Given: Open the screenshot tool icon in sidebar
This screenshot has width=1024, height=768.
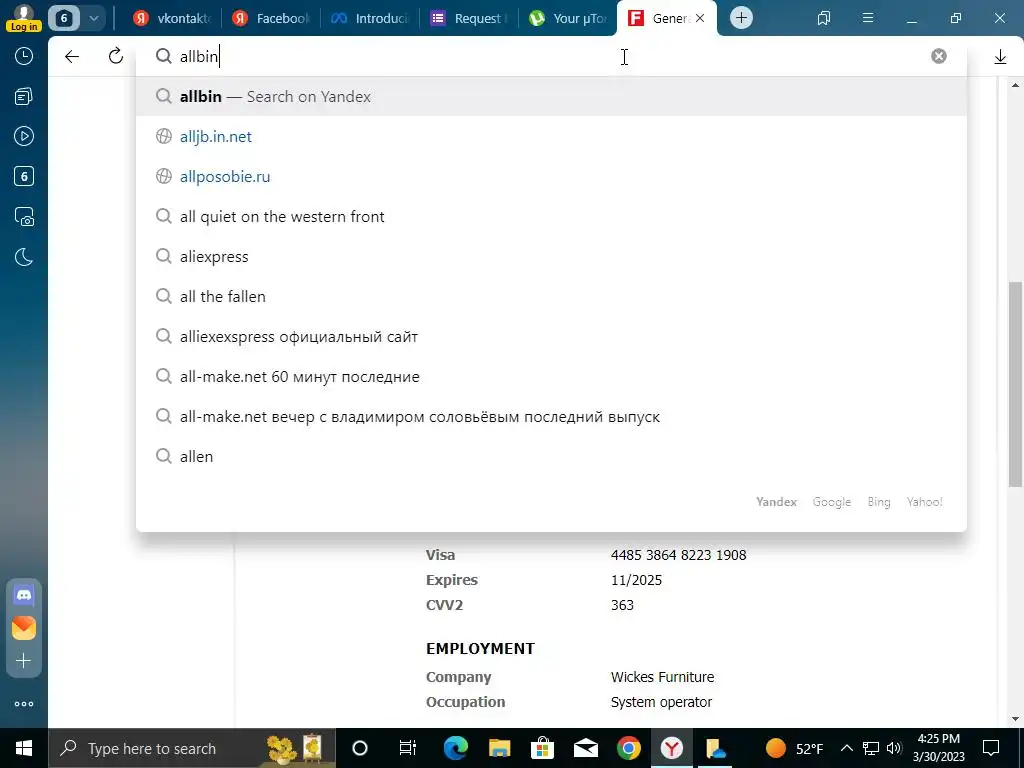Looking at the screenshot, I should pyautogui.click(x=24, y=217).
